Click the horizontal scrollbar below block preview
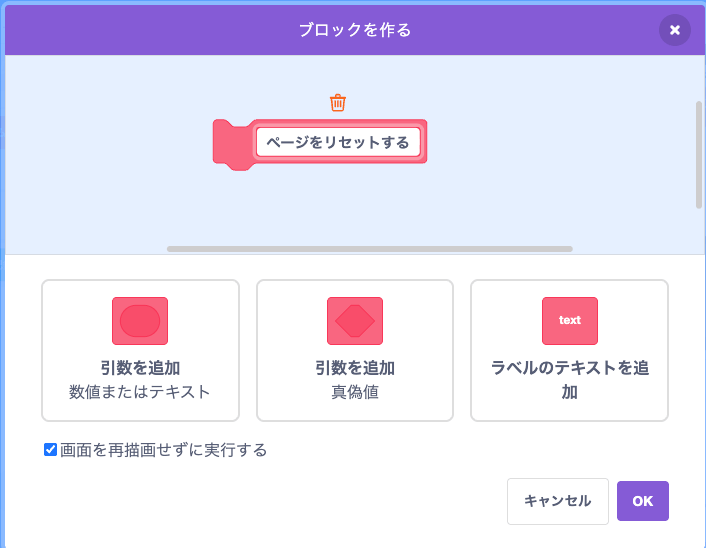 point(370,249)
